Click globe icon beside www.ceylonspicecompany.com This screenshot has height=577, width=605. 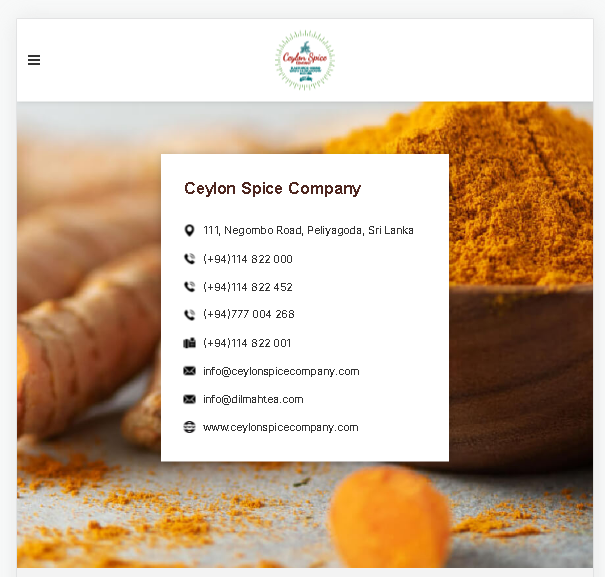(189, 427)
